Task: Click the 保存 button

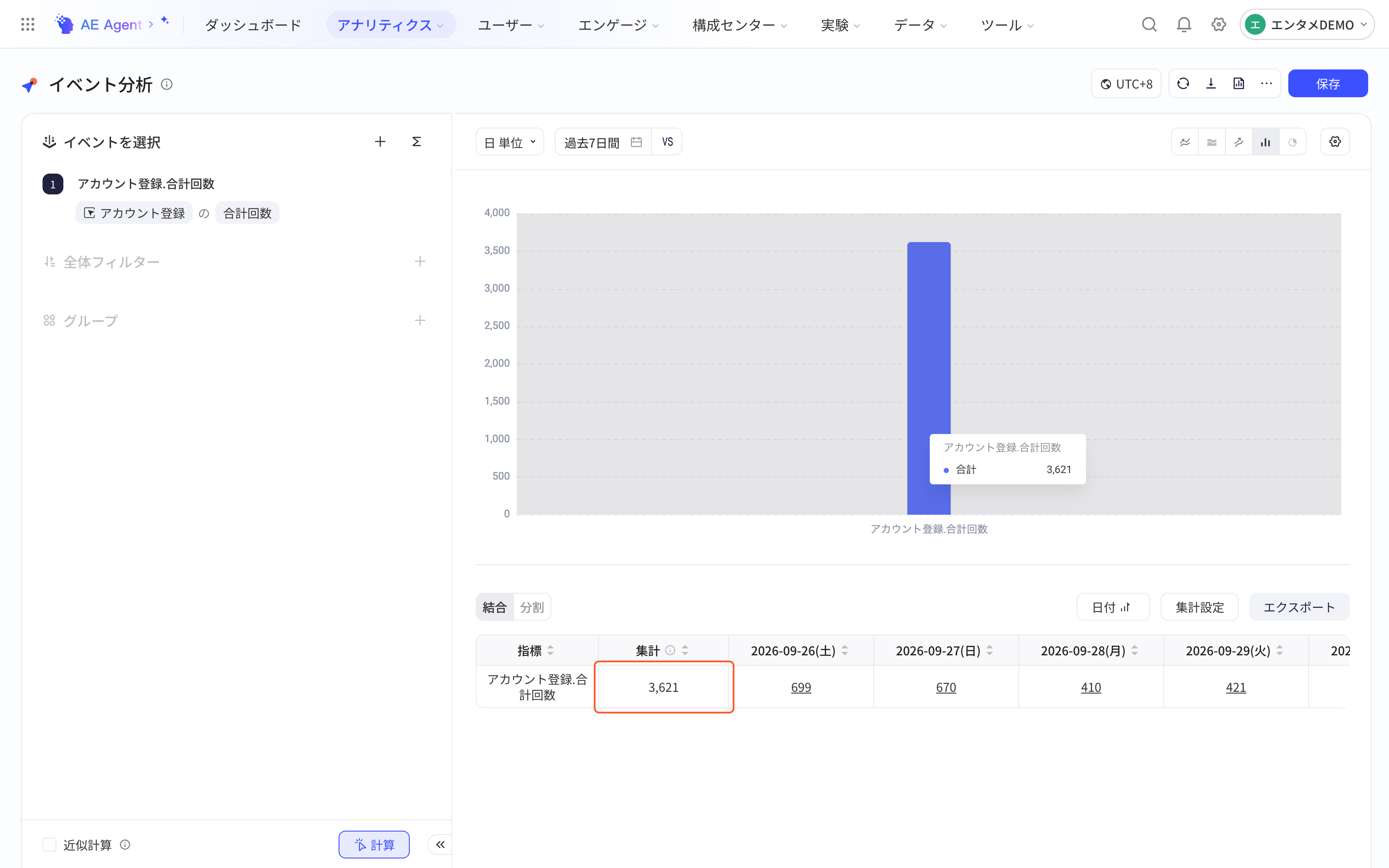Action: [1328, 84]
